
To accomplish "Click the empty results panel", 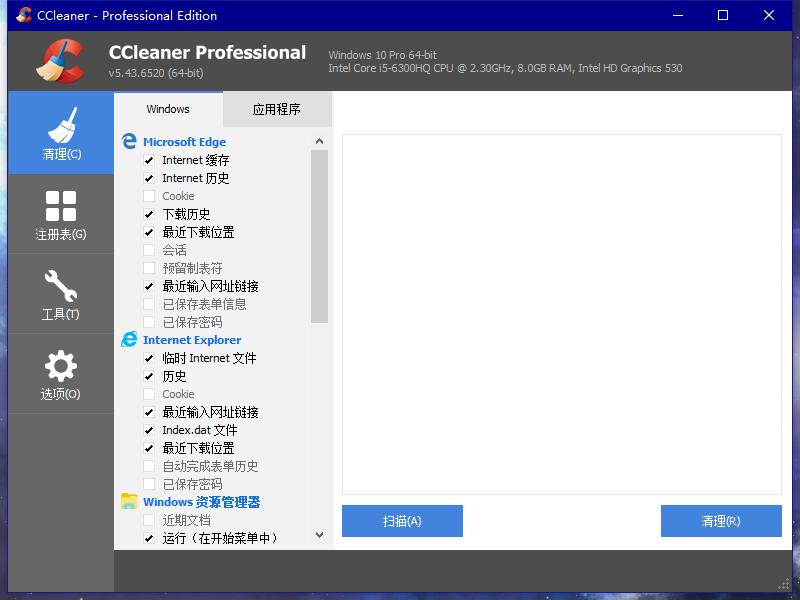I will click(x=562, y=314).
